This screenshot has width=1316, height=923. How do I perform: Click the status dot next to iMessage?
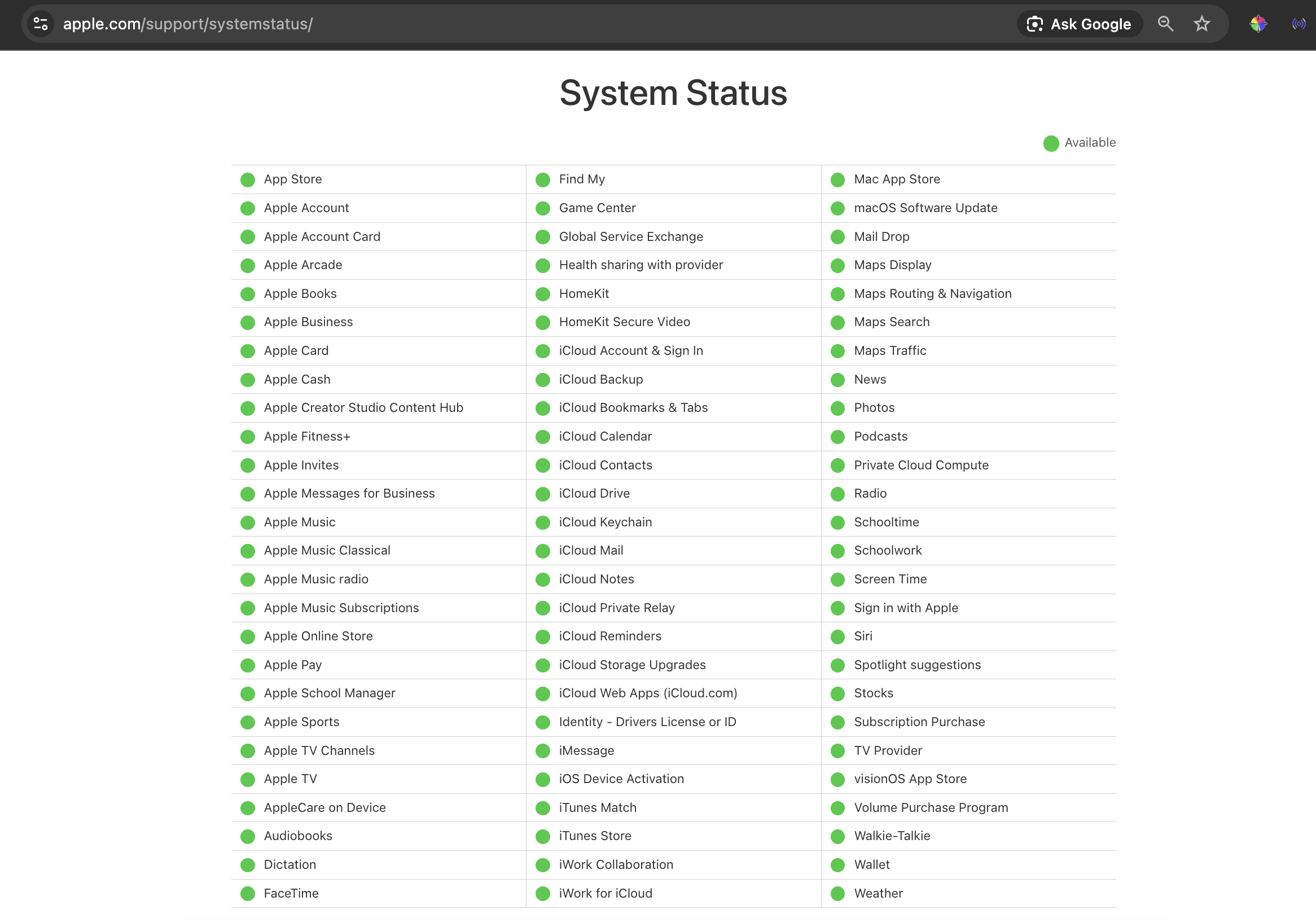click(543, 751)
